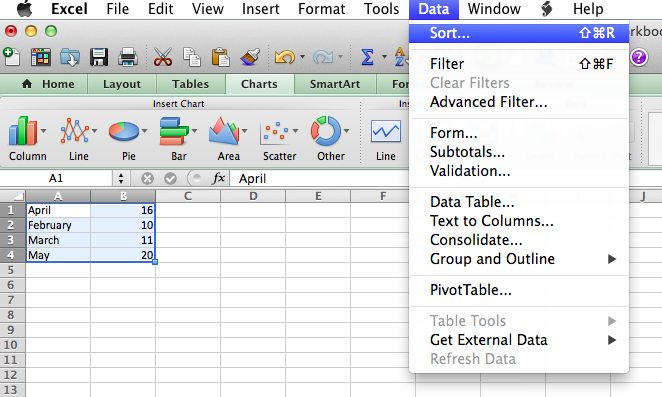Open the Group and Outline submenu
The width and height of the screenshot is (662, 397).
(519, 259)
